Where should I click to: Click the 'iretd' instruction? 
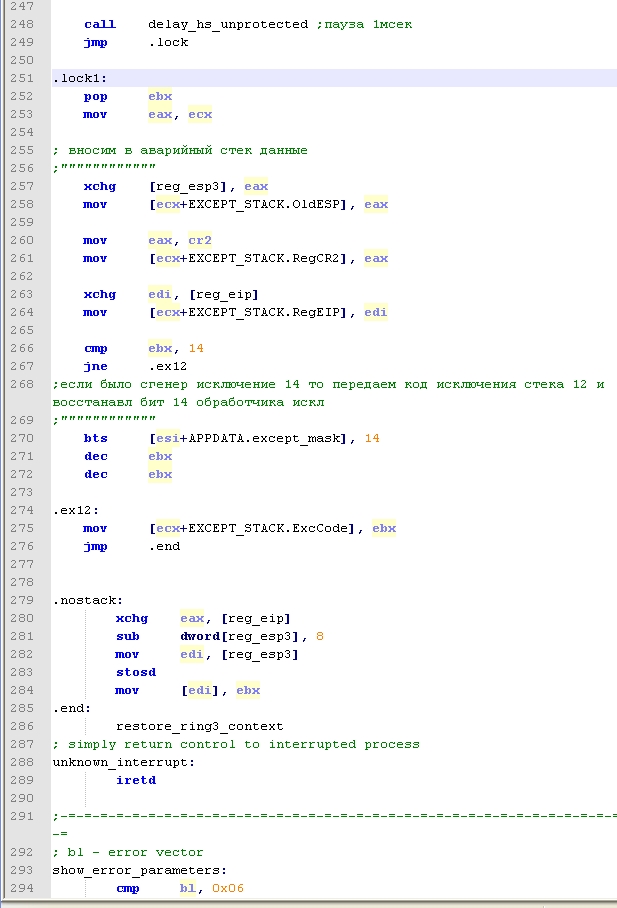coord(136,780)
